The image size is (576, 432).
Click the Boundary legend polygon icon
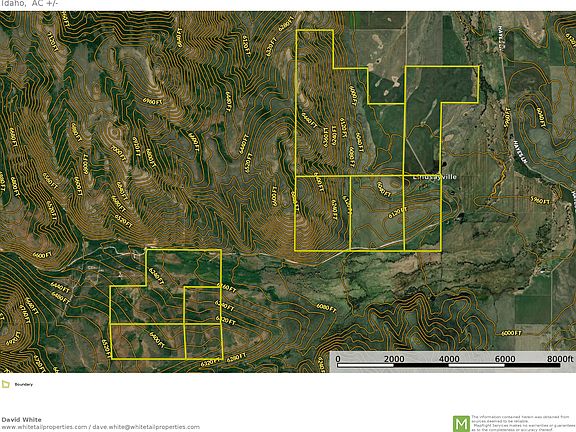(6, 384)
